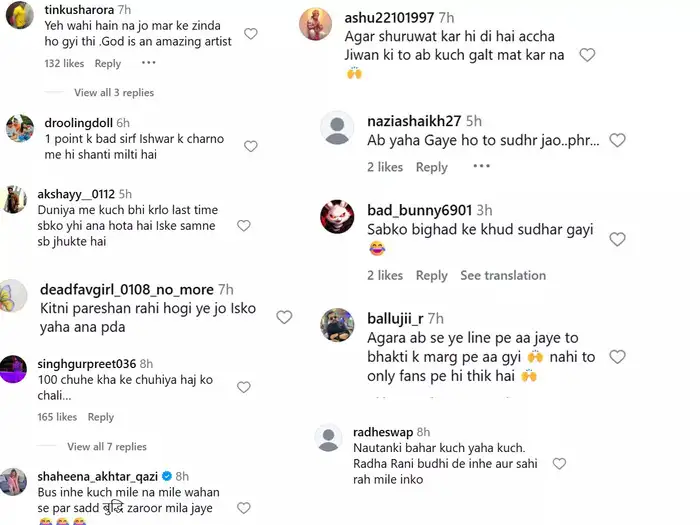Viewport: 700px width, 525px height.
Task: Open ashu22101997's profile picture
Action: click(x=315, y=24)
